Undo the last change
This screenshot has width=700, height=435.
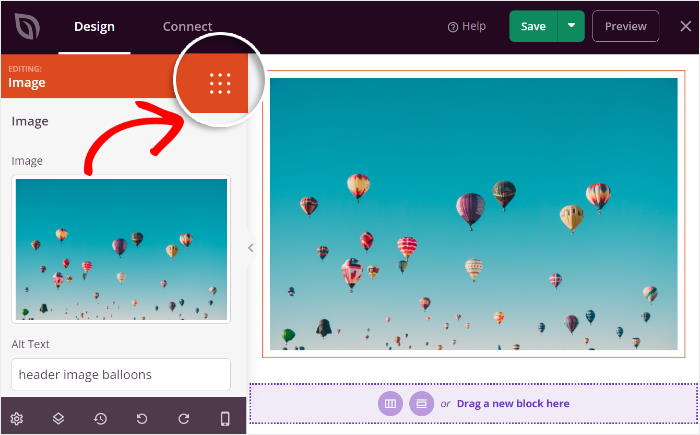pyautogui.click(x=142, y=418)
